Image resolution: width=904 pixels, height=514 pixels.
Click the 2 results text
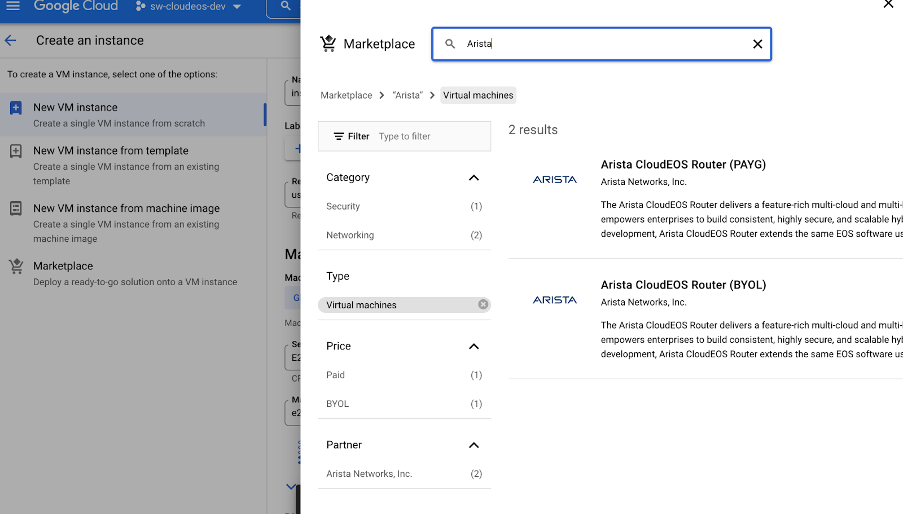(533, 130)
